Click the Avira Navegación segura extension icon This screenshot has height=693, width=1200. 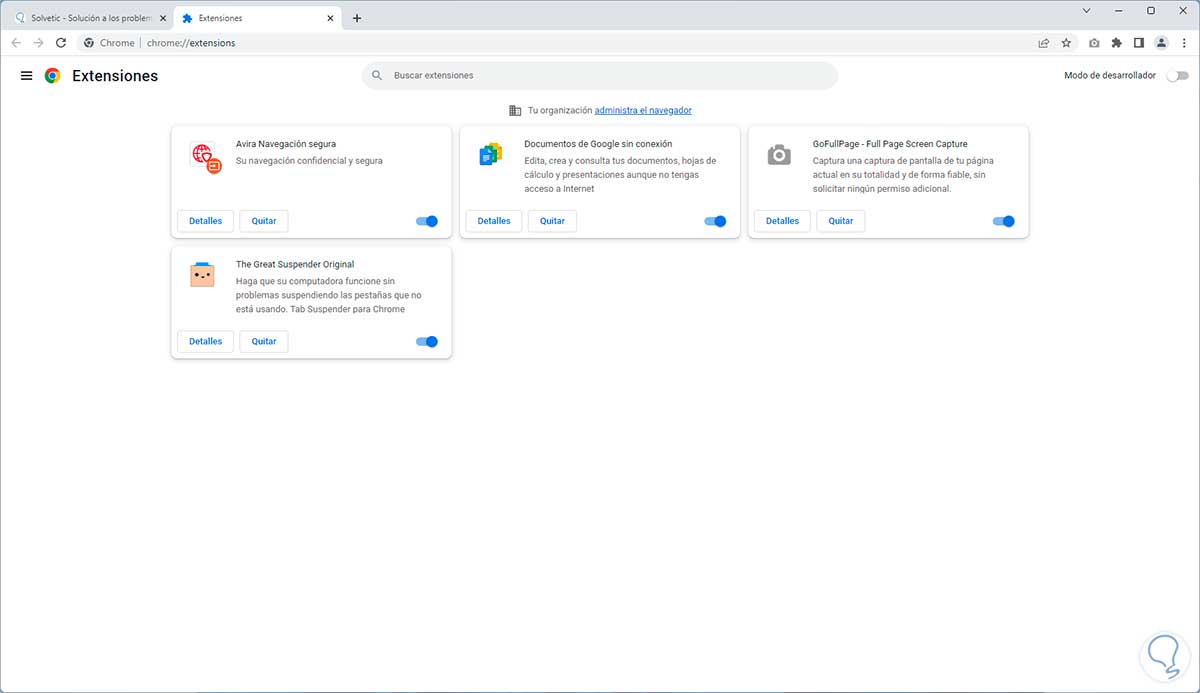click(206, 157)
